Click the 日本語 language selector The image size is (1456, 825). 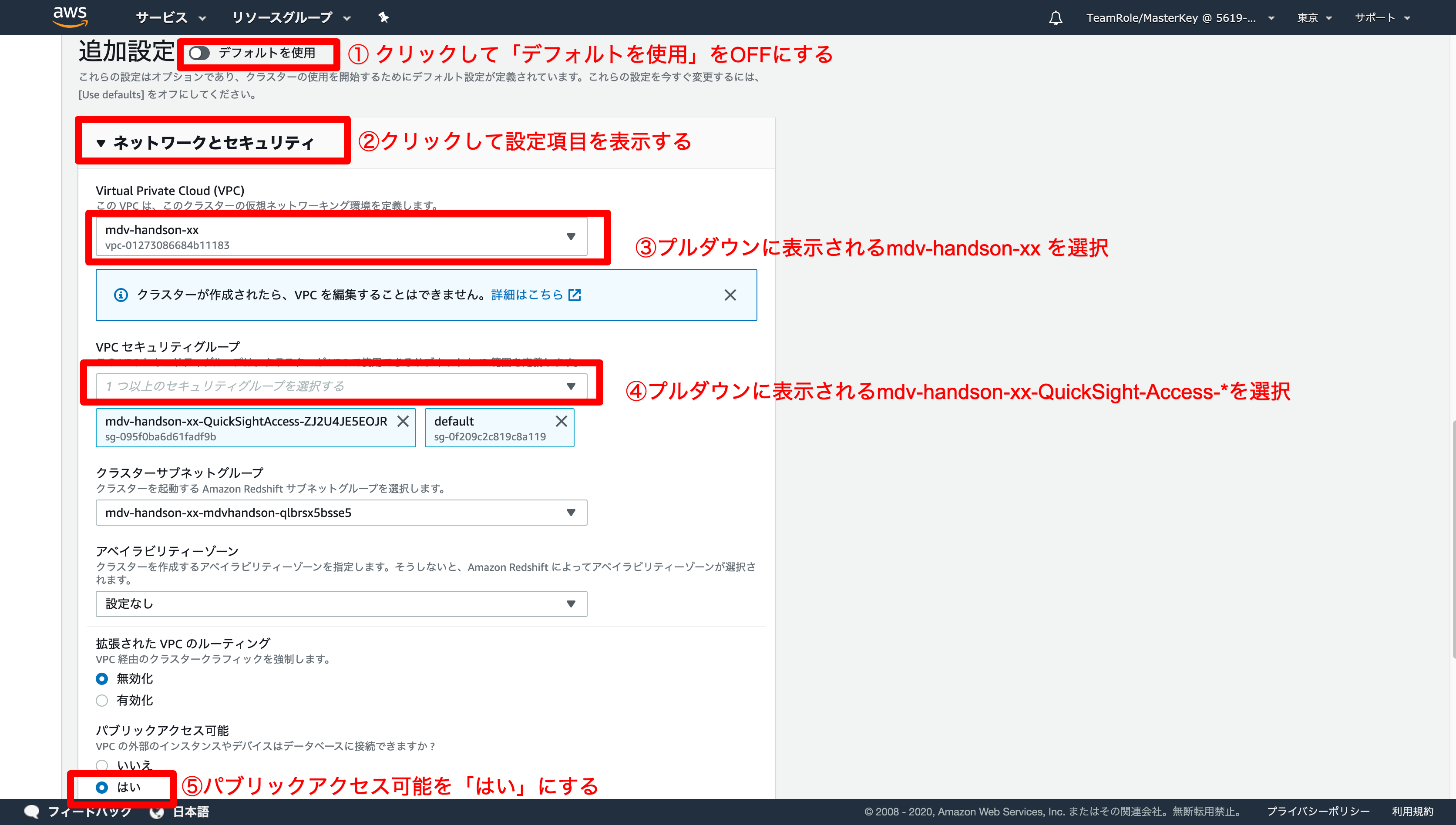[x=190, y=812]
